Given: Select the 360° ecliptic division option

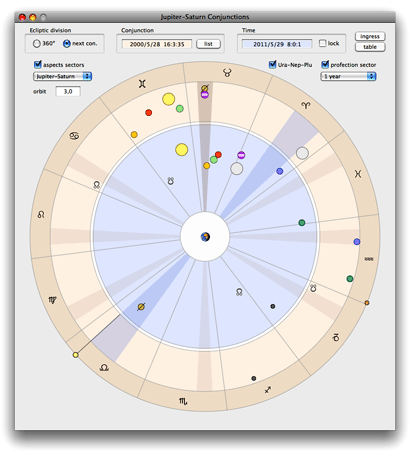Looking at the screenshot, I should click(37, 44).
